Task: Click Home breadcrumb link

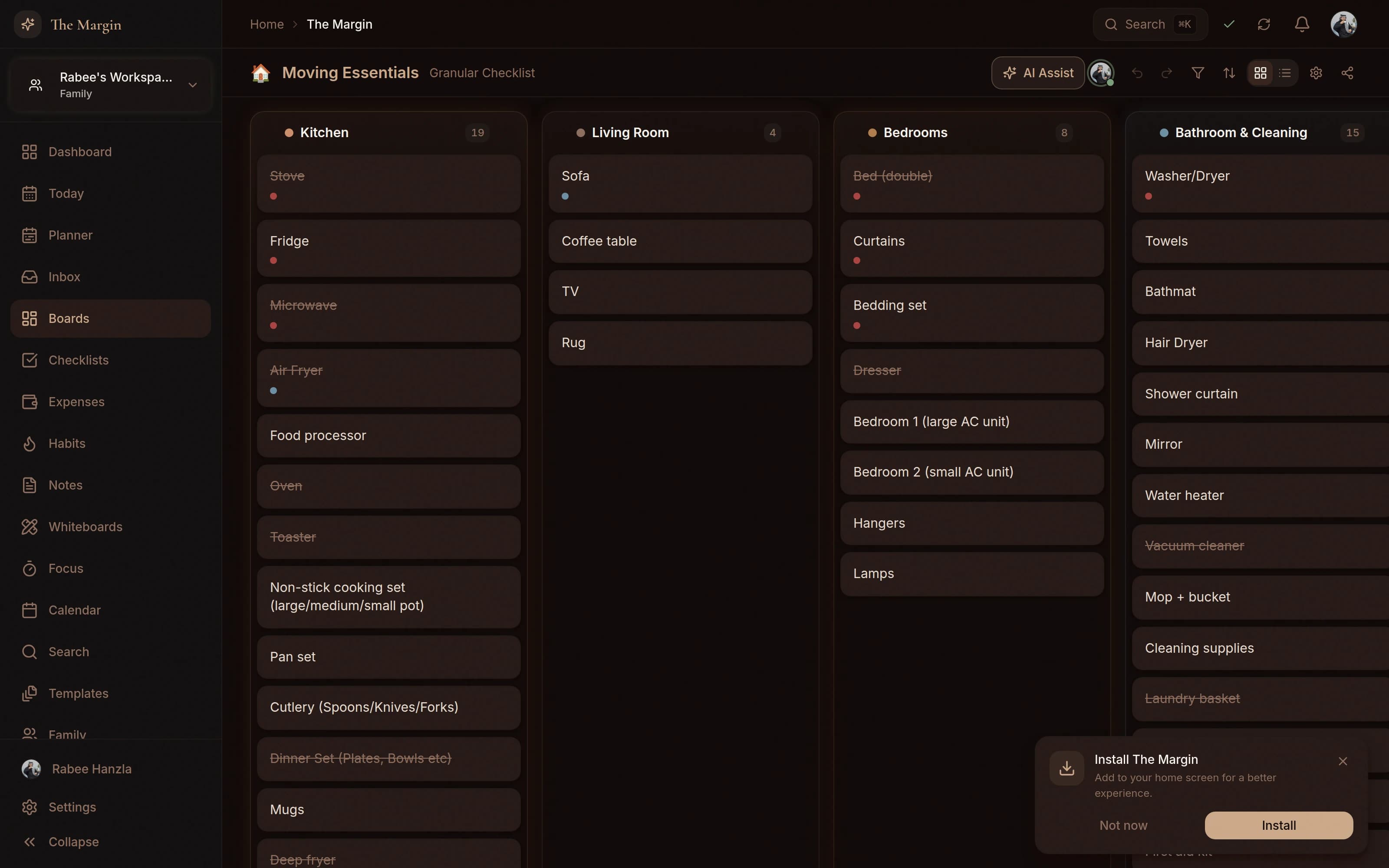Action: coord(267,24)
